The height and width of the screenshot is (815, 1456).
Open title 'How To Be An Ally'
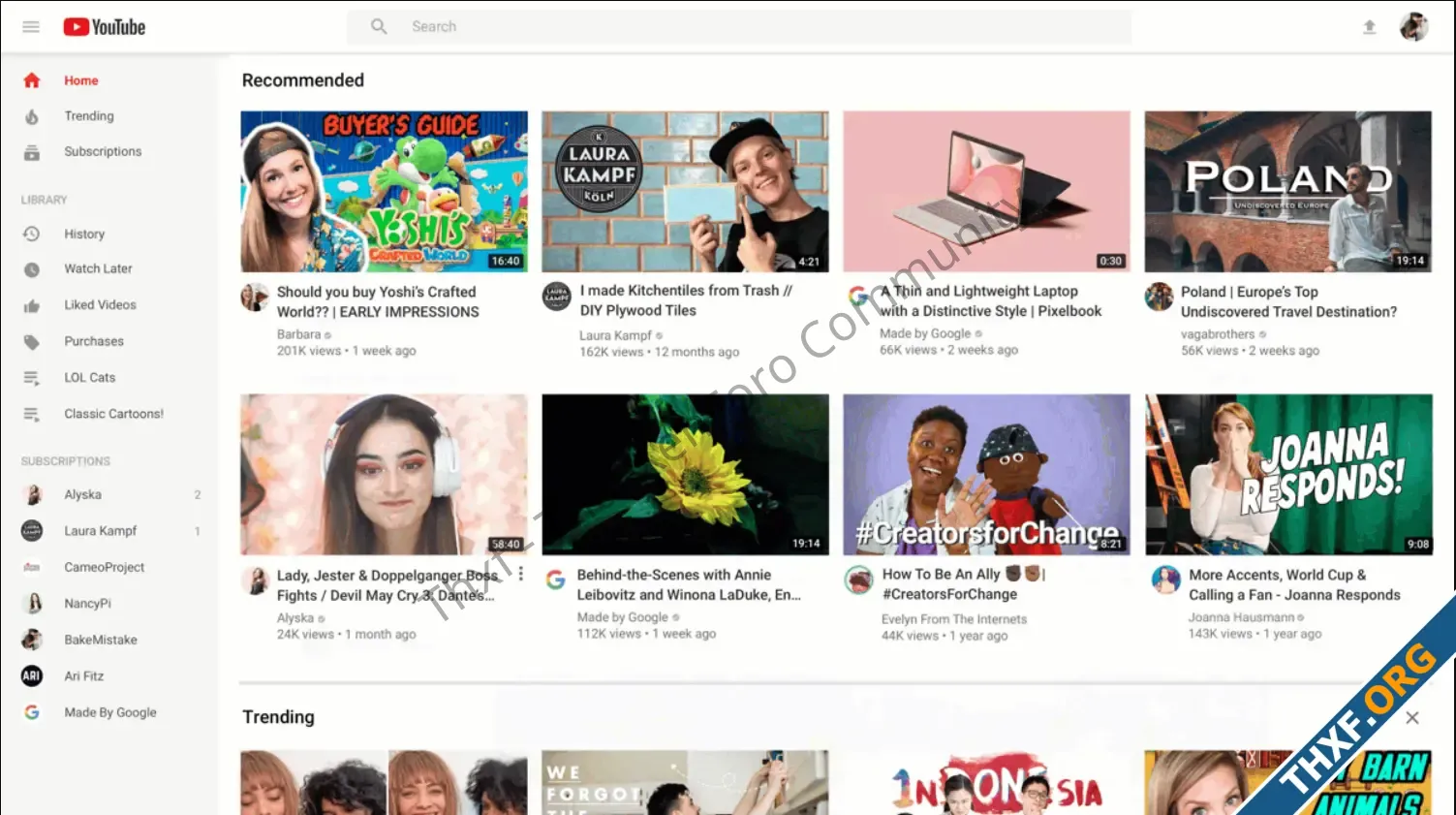click(962, 584)
